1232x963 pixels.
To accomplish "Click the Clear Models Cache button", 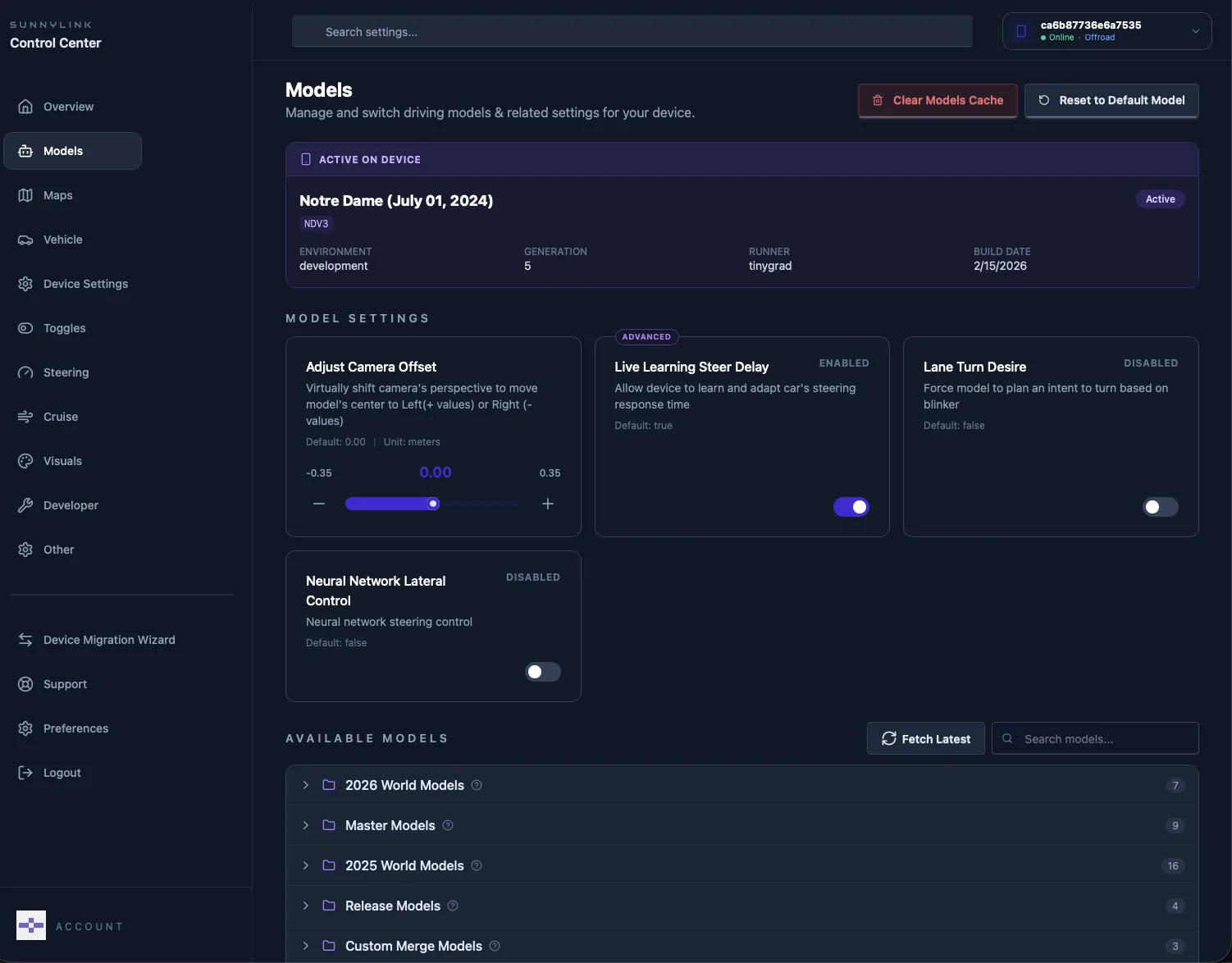I will 938,100.
